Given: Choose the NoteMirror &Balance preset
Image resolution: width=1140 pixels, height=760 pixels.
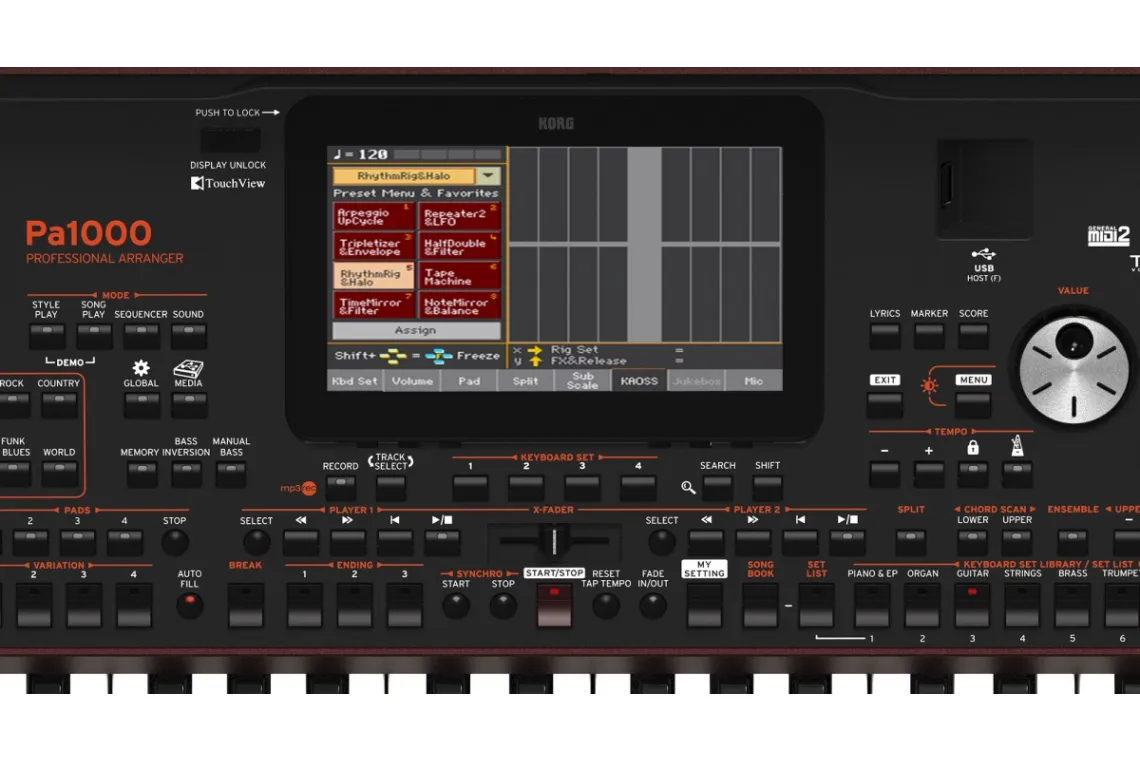Looking at the screenshot, I should pyautogui.click(x=459, y=306).
